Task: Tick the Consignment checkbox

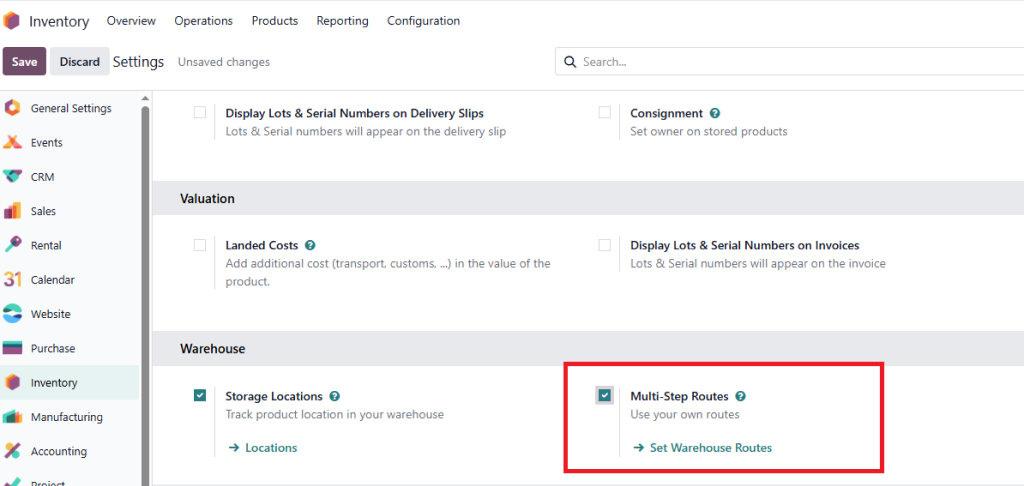Action: click(605, 113)
